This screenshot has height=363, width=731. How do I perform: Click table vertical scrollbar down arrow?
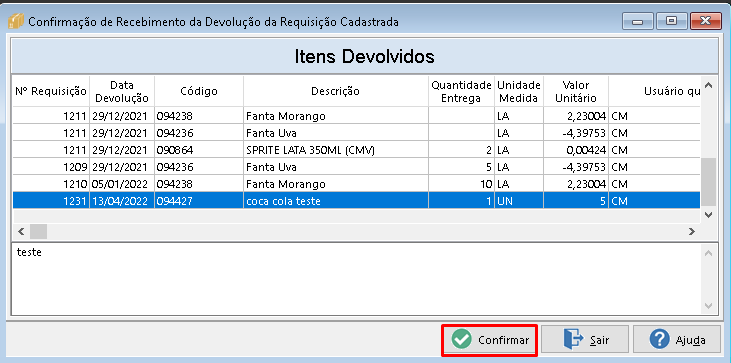(x=708, y=215)
